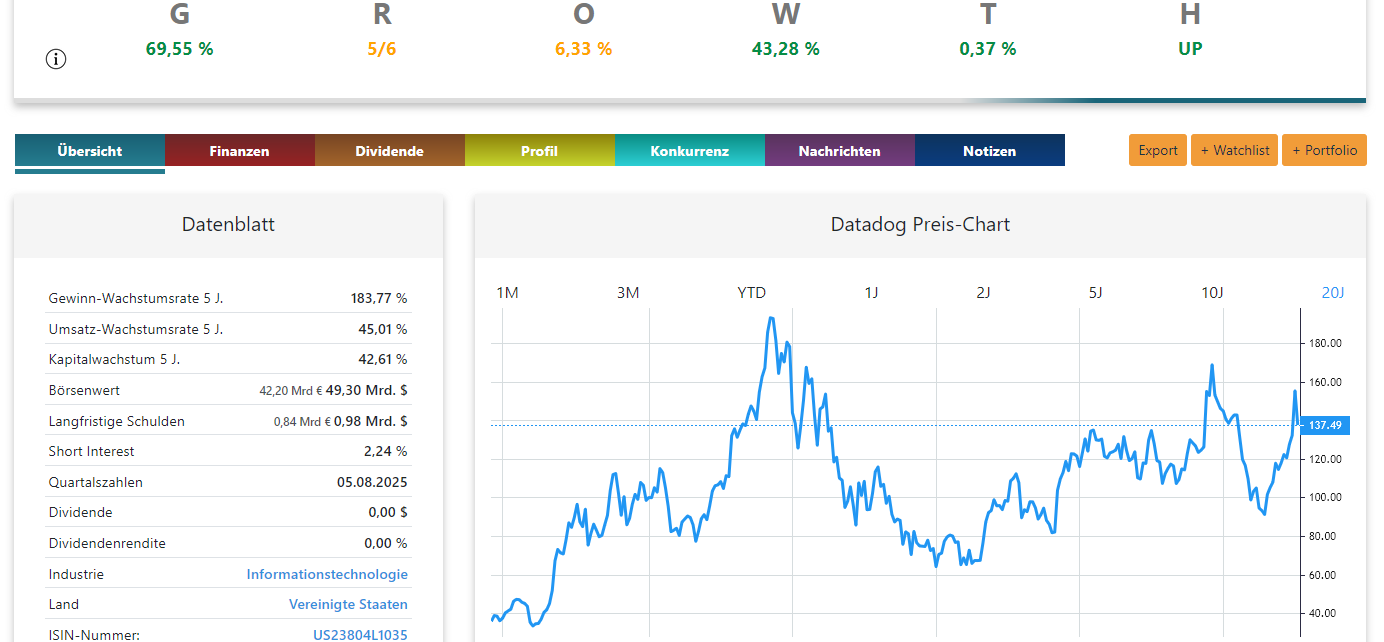
Task: Click T score 0,37 %
Action: coord(987,48)
